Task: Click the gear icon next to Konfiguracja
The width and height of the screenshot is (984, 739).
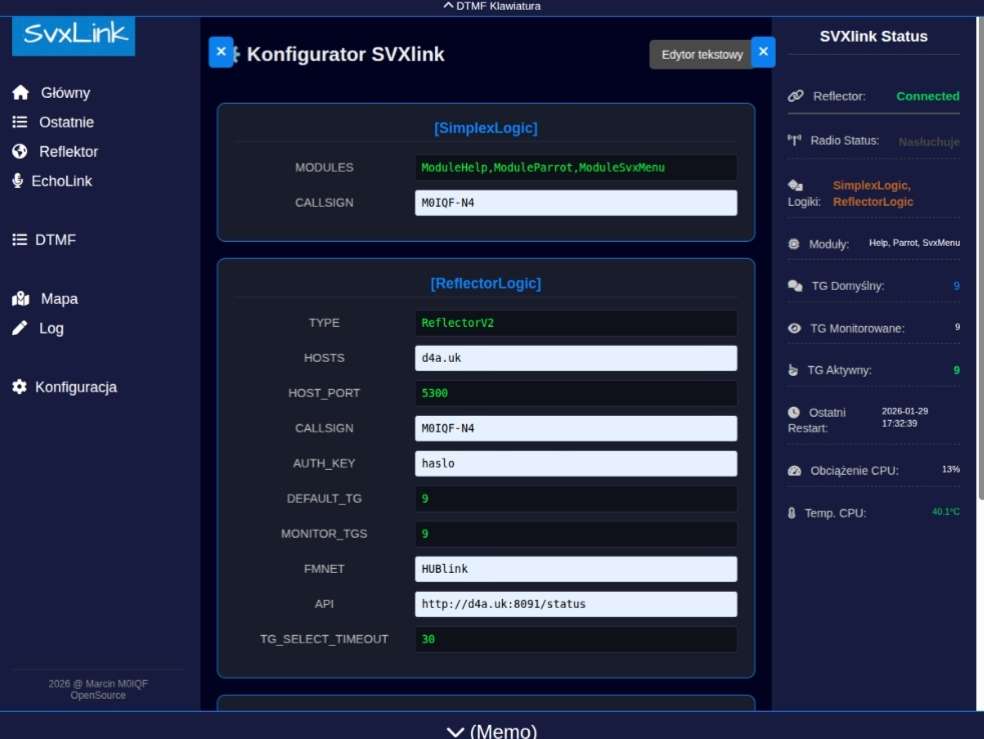Action: [20, 387]
